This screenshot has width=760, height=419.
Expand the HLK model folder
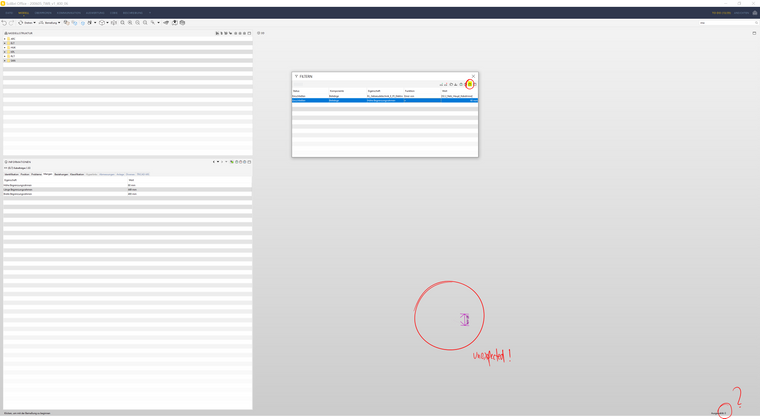[5, 48]
